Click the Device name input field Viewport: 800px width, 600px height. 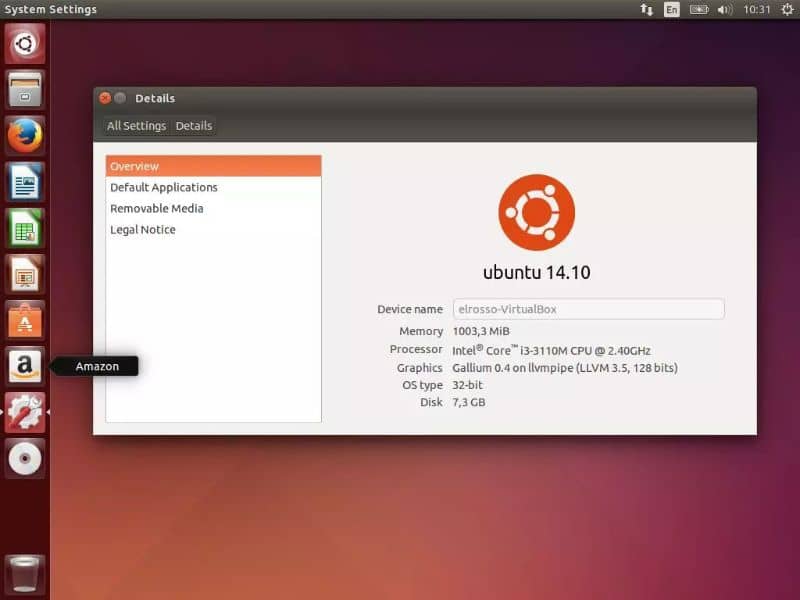coord(588,309)
